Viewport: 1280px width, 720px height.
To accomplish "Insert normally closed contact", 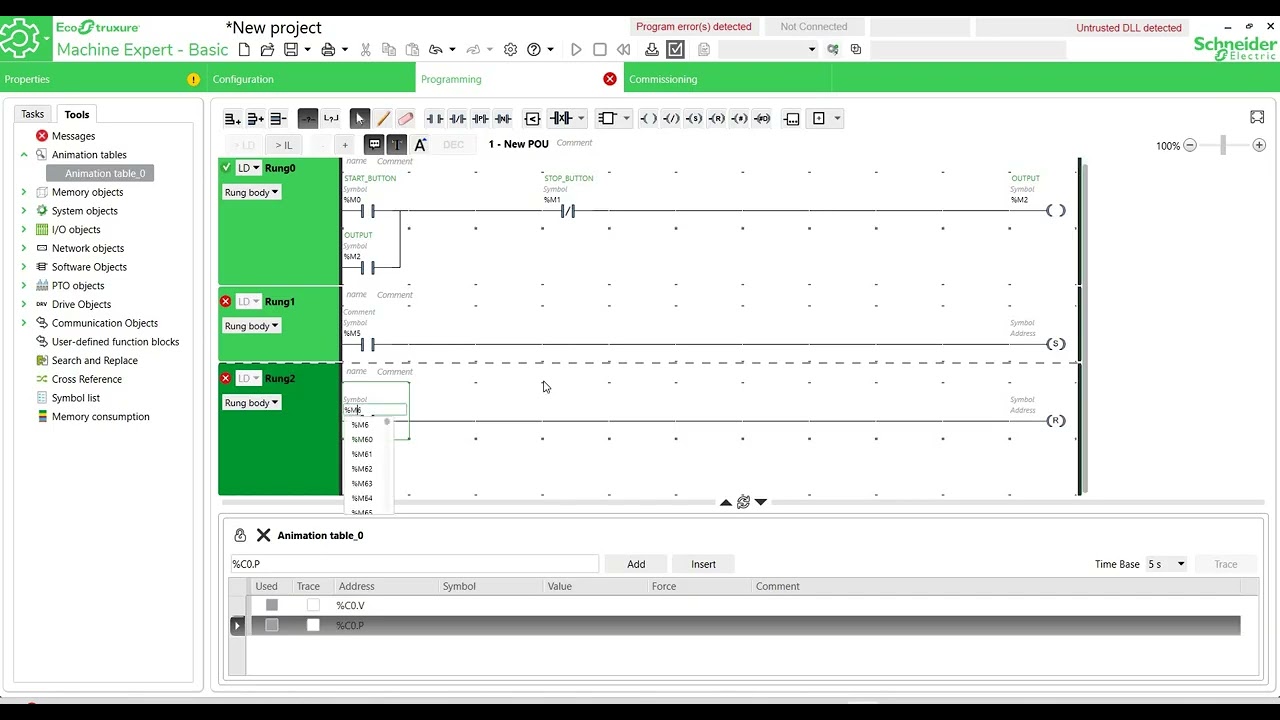I will pyautogui.click(x=457, y=118).
